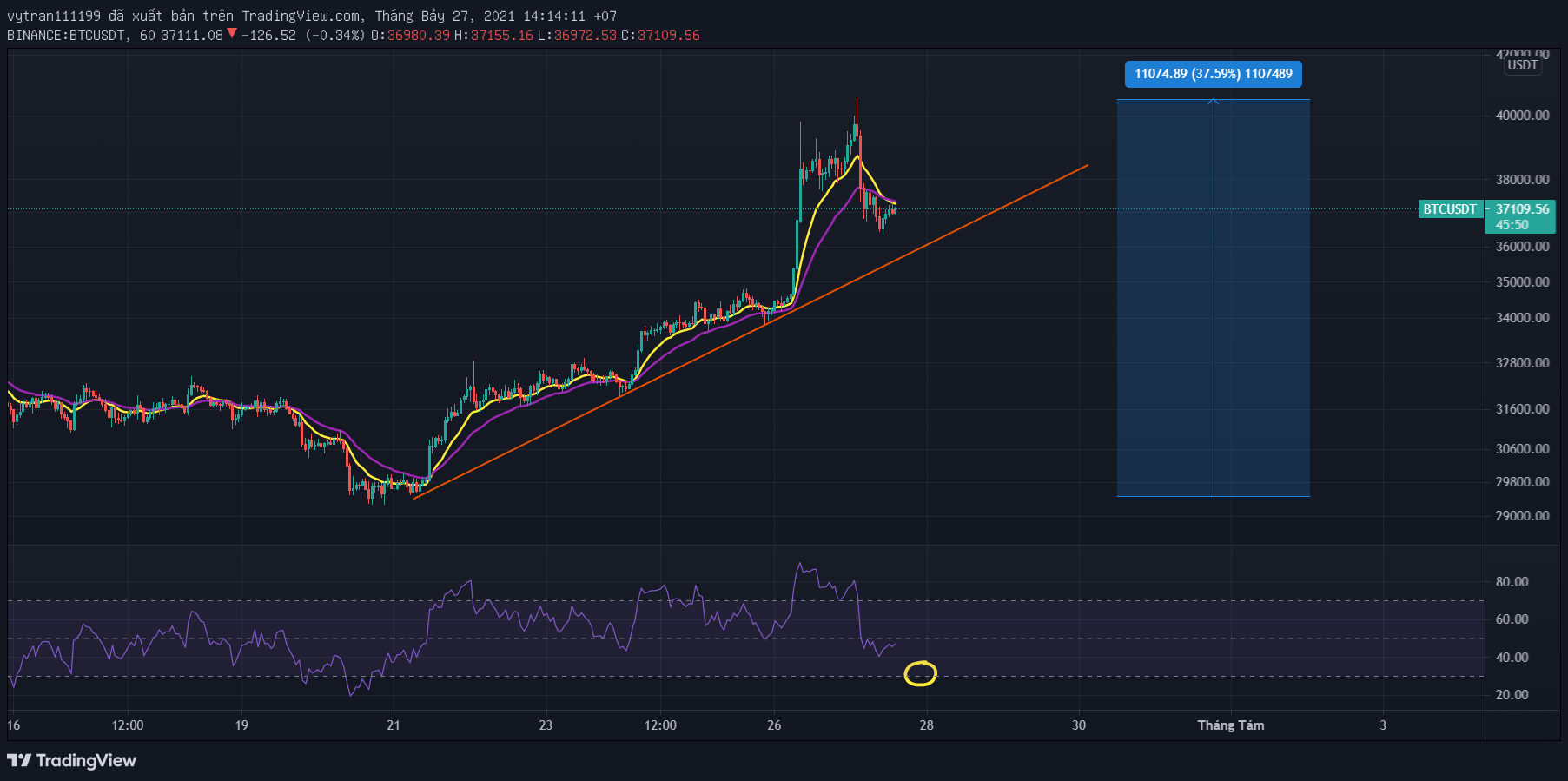This screenshot has width=1568, height=781.
Task: Click the date label 3 on time axis
Action: (1383, 725)
